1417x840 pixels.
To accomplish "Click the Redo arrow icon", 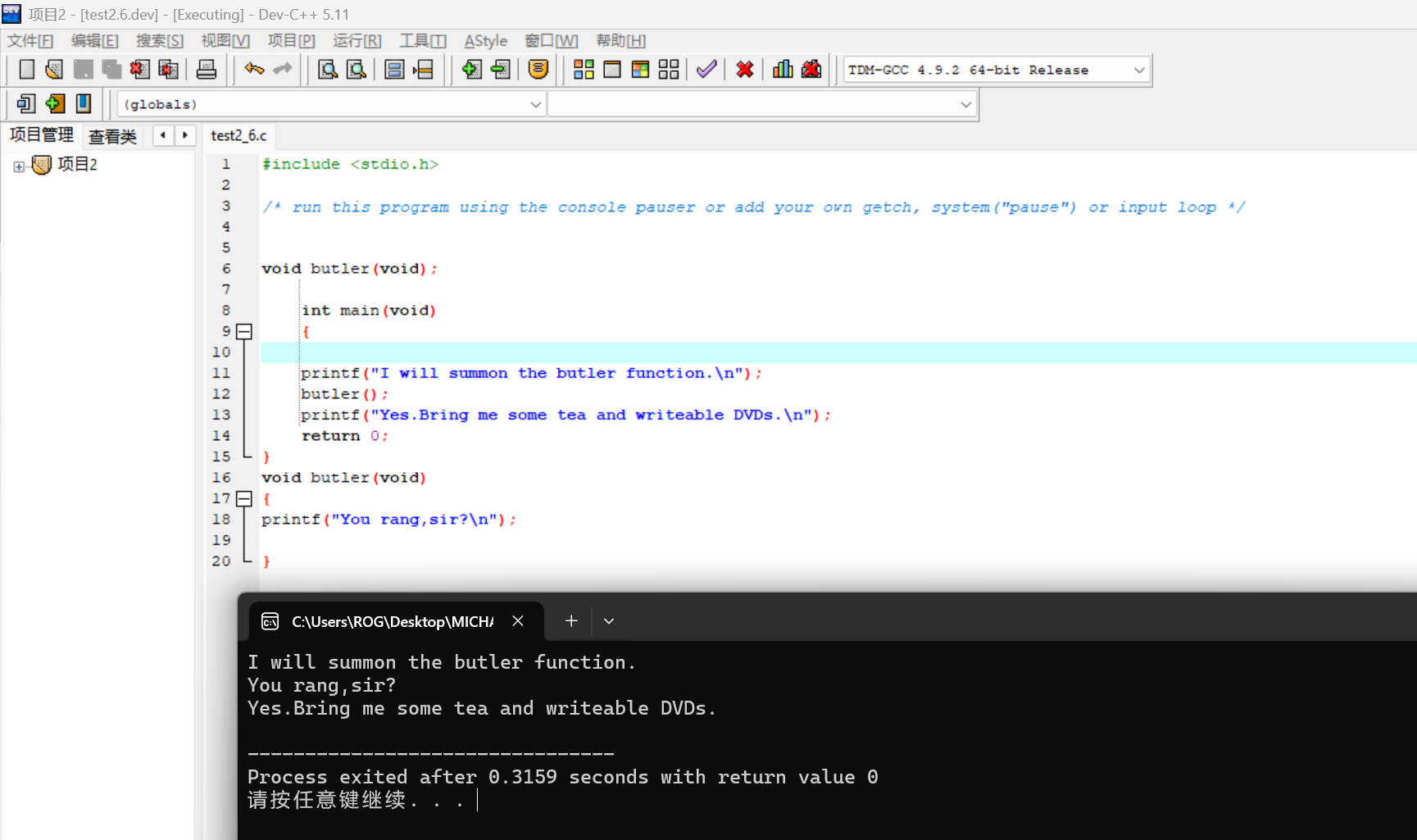I will pos(283,70).
